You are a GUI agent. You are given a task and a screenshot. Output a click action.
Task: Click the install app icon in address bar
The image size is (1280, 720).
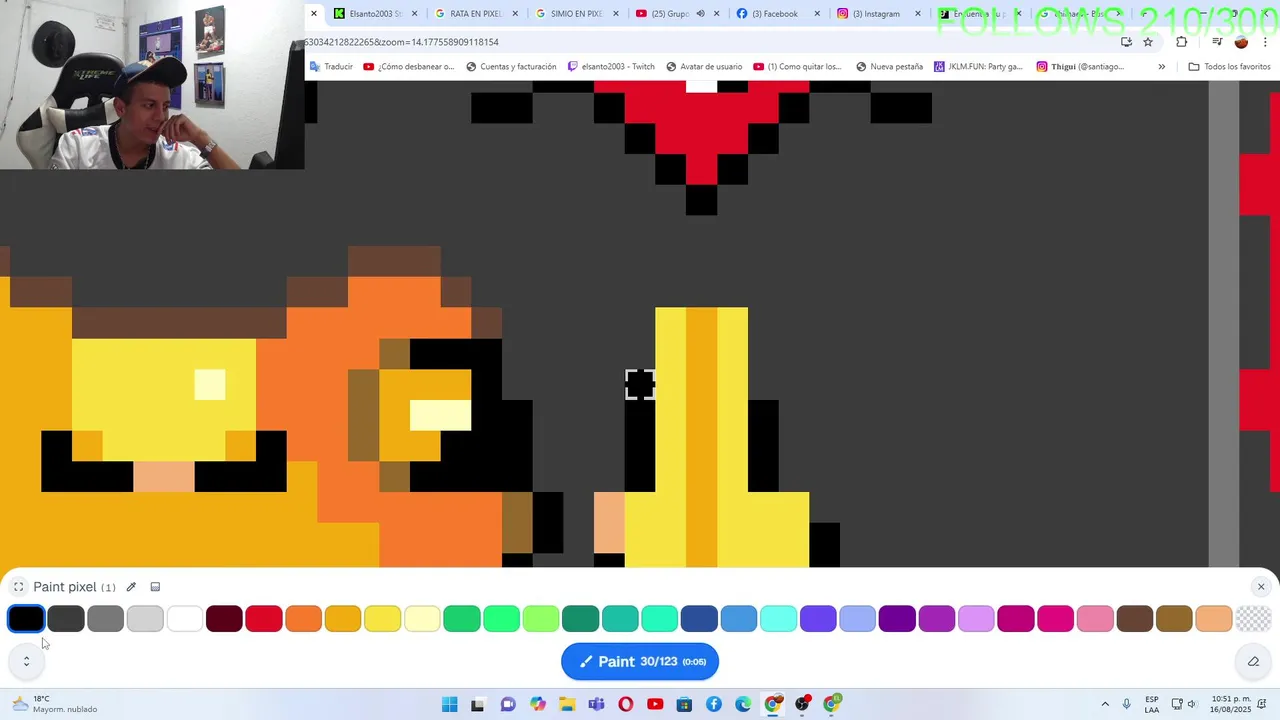[1127, 42]
